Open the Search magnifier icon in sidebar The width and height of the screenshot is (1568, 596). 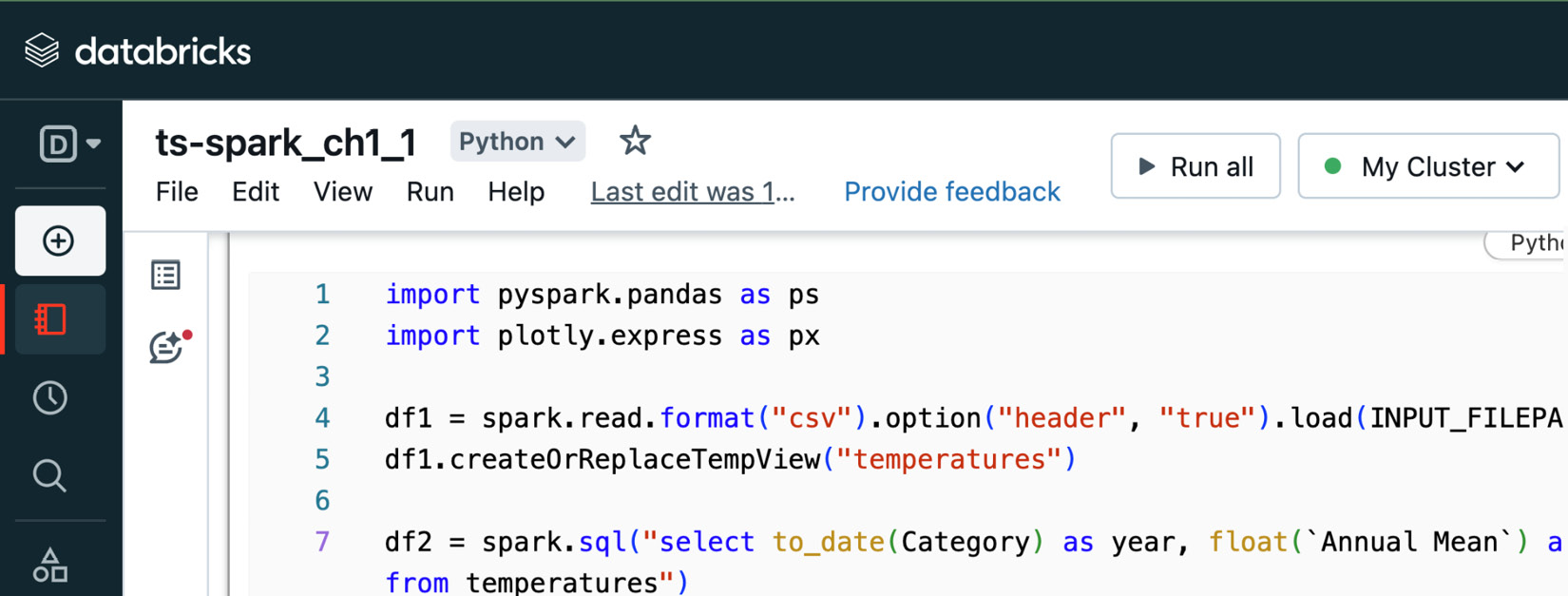point(50,475)
